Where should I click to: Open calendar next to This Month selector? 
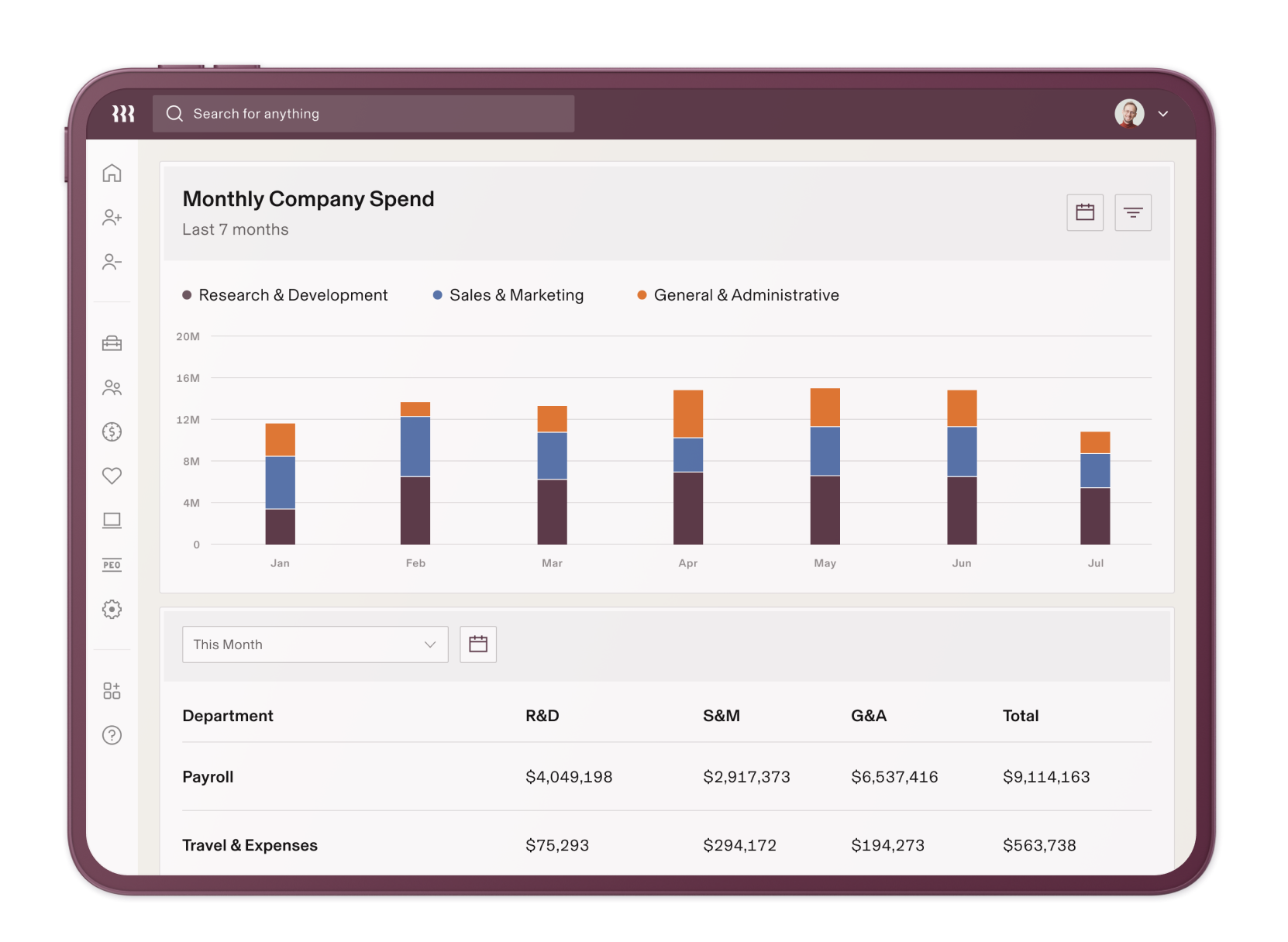click(478, 644)
